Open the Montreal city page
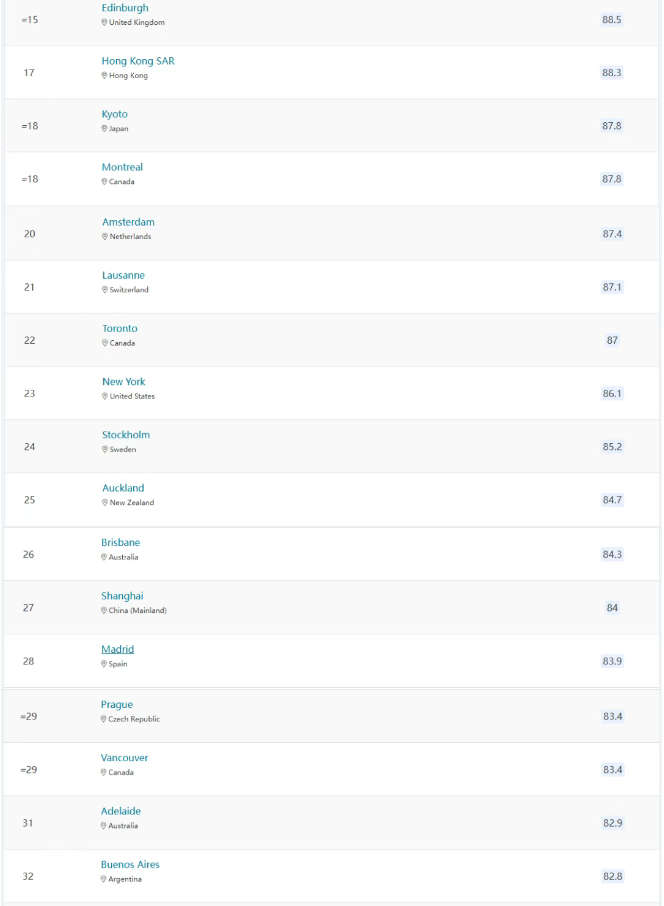The height and width of the screenshot is (906, 664). [122, 167]
